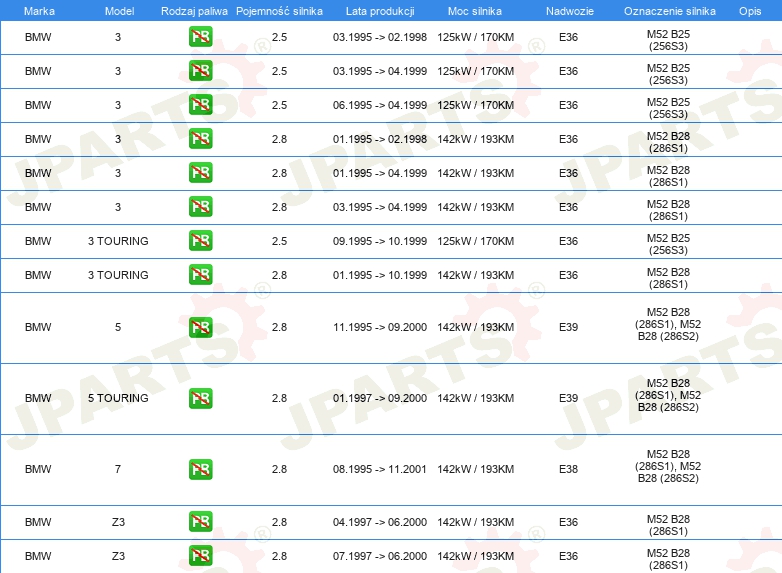The width and height of the screenshot is (782, 573).
Task: Click the Lata produkcji column header
Action: click(x=380, y=11)
